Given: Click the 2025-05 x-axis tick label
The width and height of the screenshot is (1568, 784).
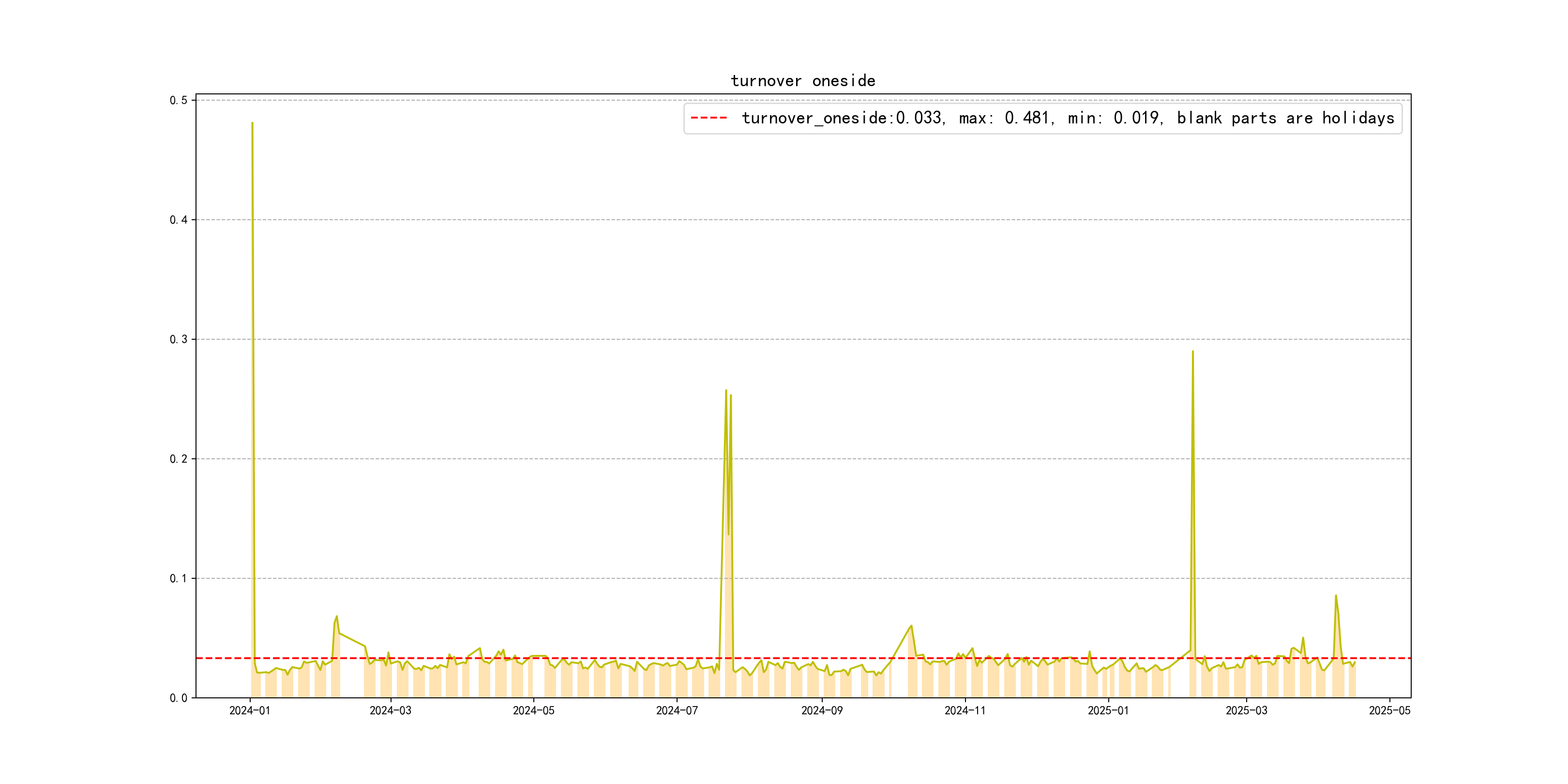Looking at the screenshot, I should point(1389,710).
